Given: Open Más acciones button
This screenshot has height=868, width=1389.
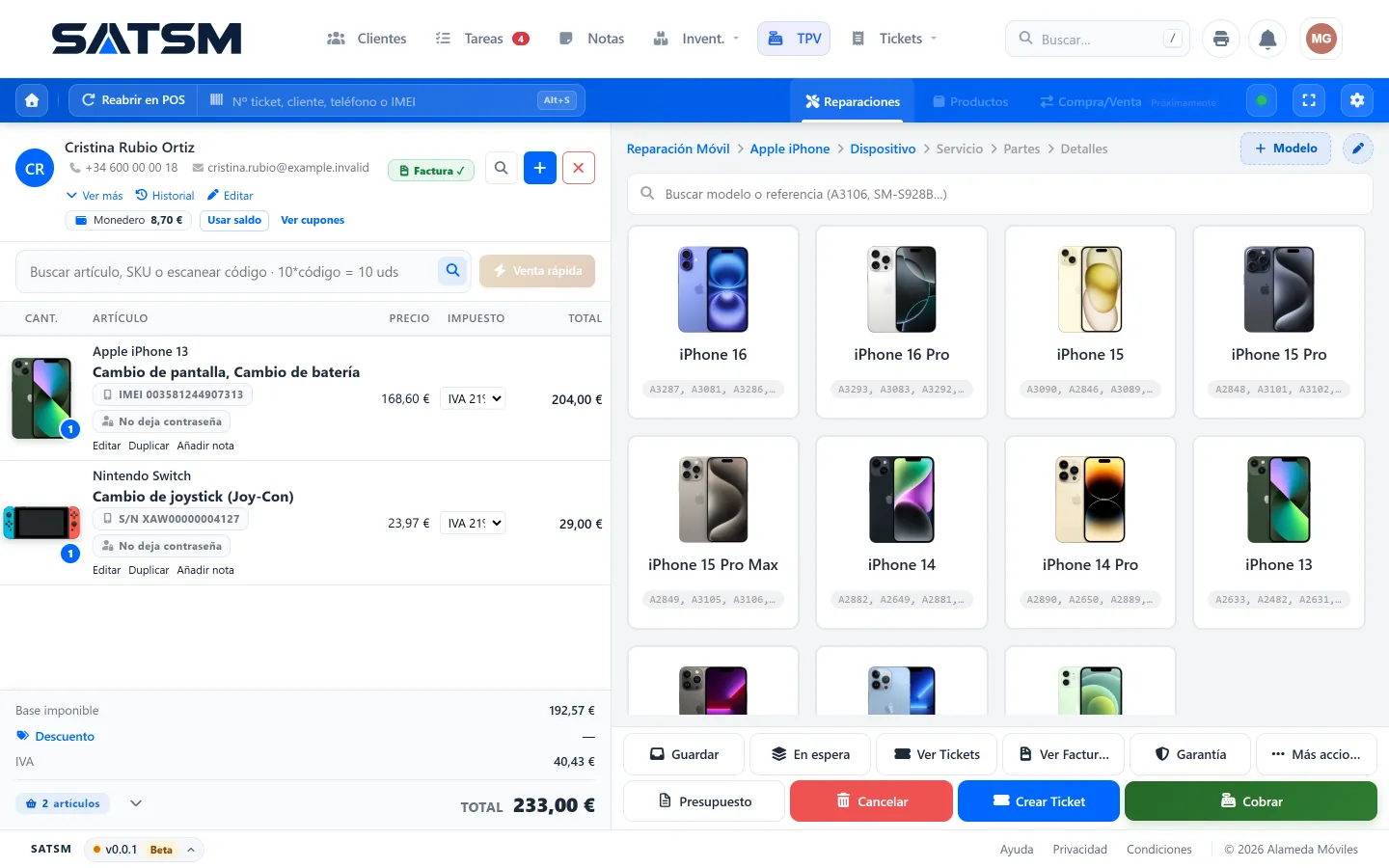Looking at the screenshot, I should click(x=1317, y=754).
